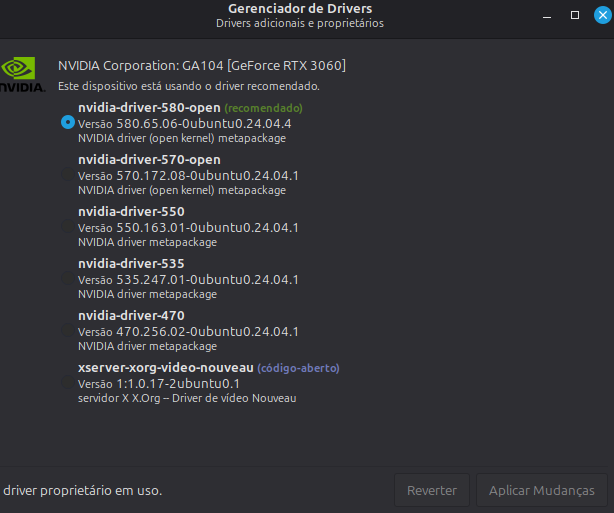Select the nvidia-driver-550 radio button
This screenshot has height=513, width=614.
click(68, 226)
